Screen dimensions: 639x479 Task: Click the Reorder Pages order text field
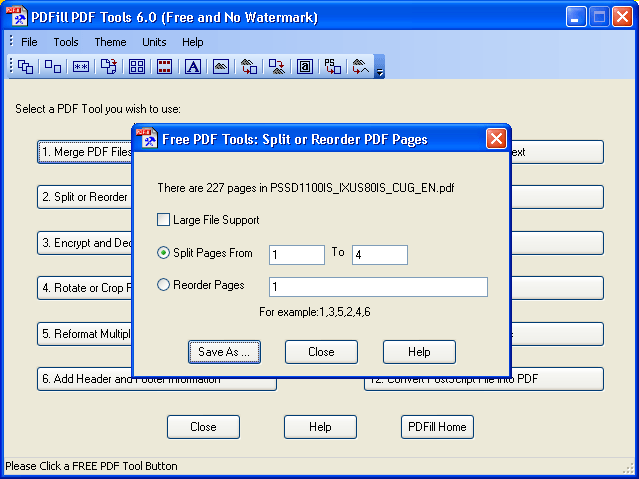[378, 287]
